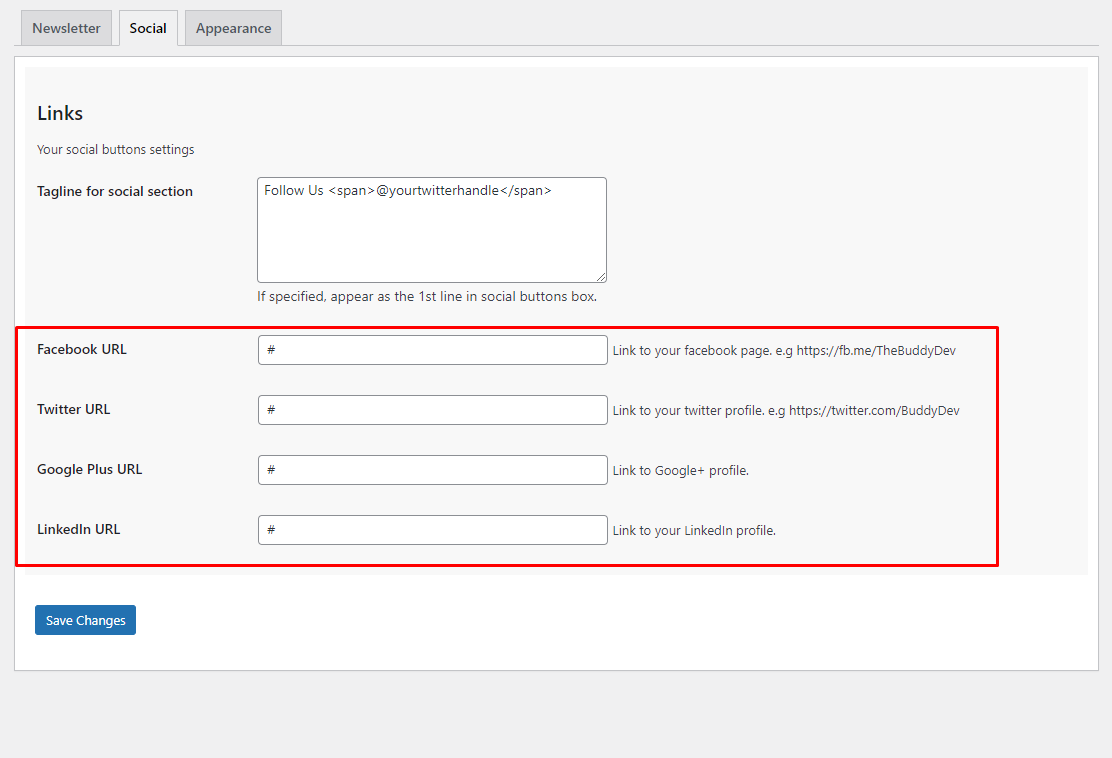The image size is (1112, 758).
Task: Click the Facebook page example hint text
Action: click(784, 351)
